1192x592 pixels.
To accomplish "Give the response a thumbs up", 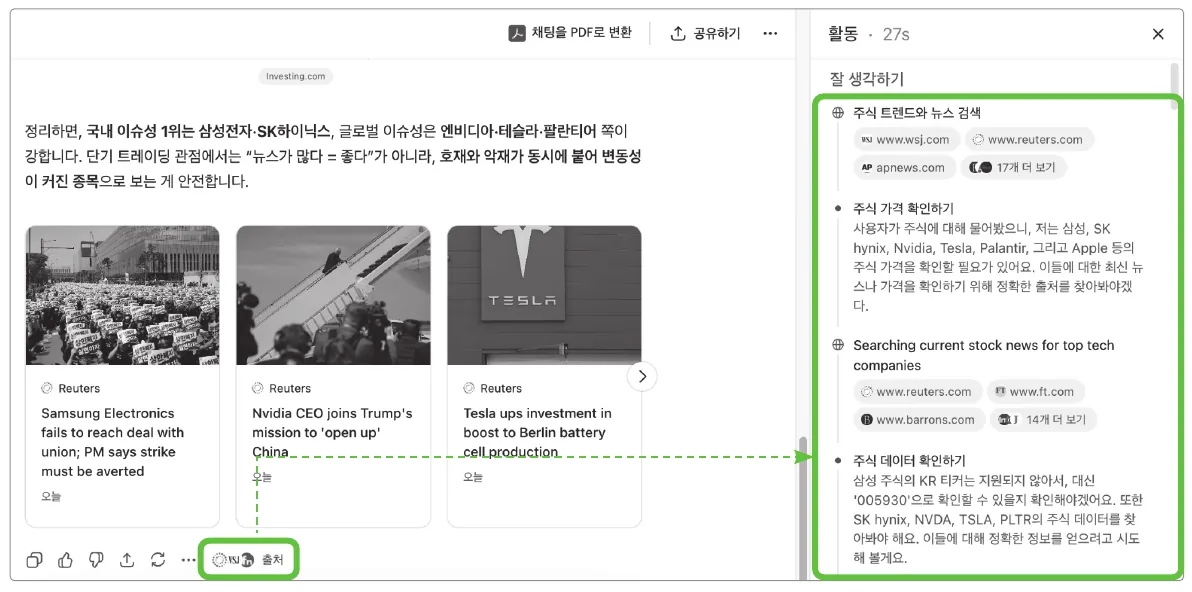I will click(x=65, y=560).
